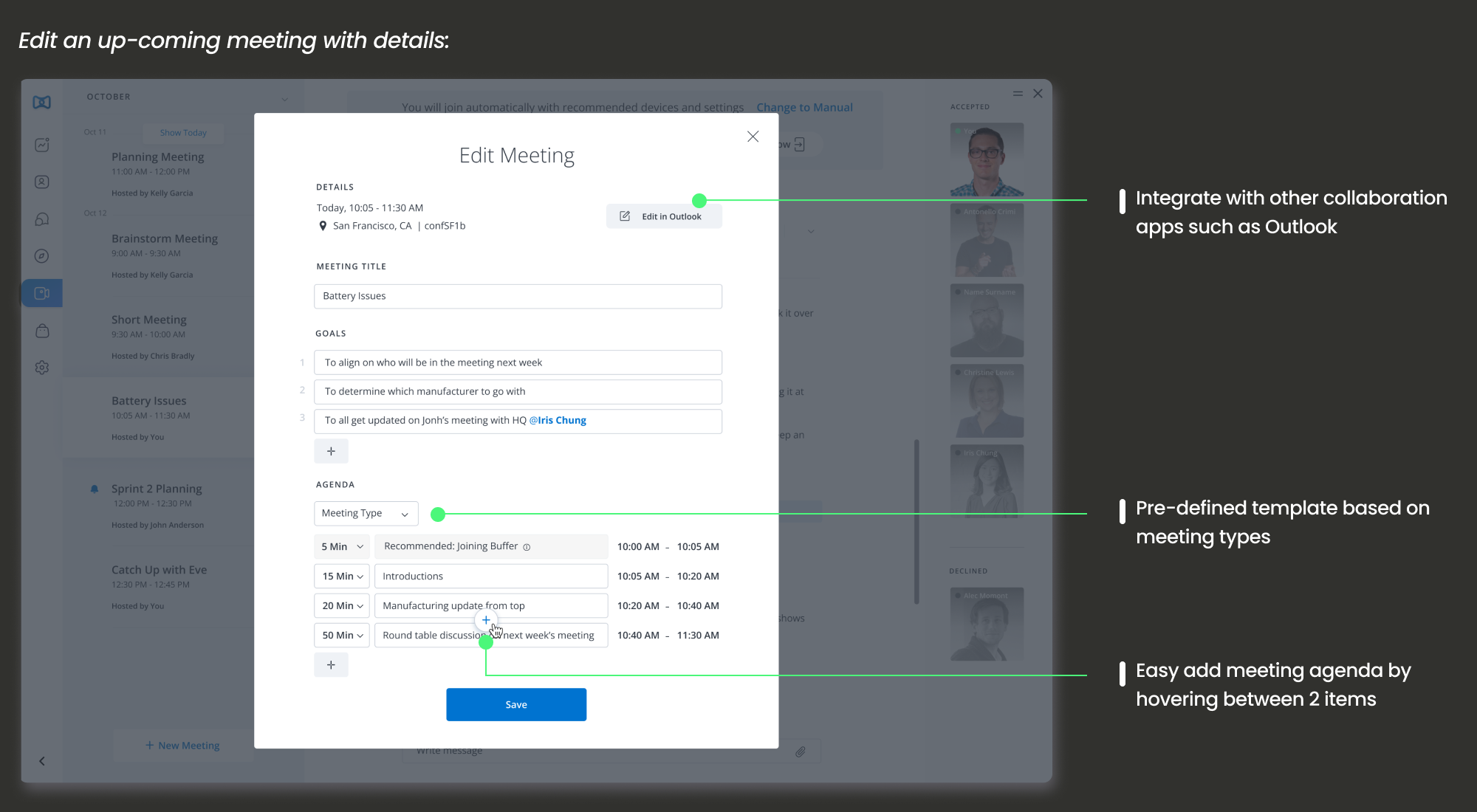Add a new agenda item at bottom
The width and height of the screenshot is (1477, 812).
[x=331, y=665]
